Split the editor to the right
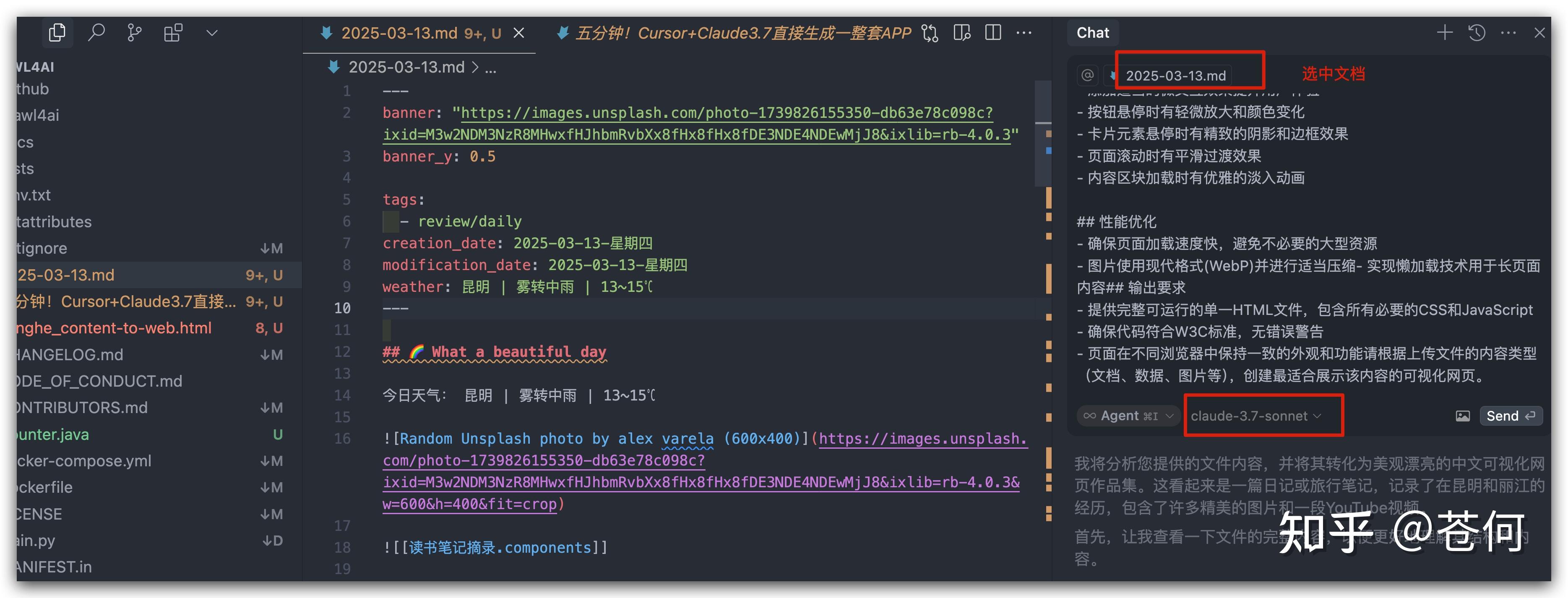This screenshot has width=1568, height=598. tap(993, 33)
